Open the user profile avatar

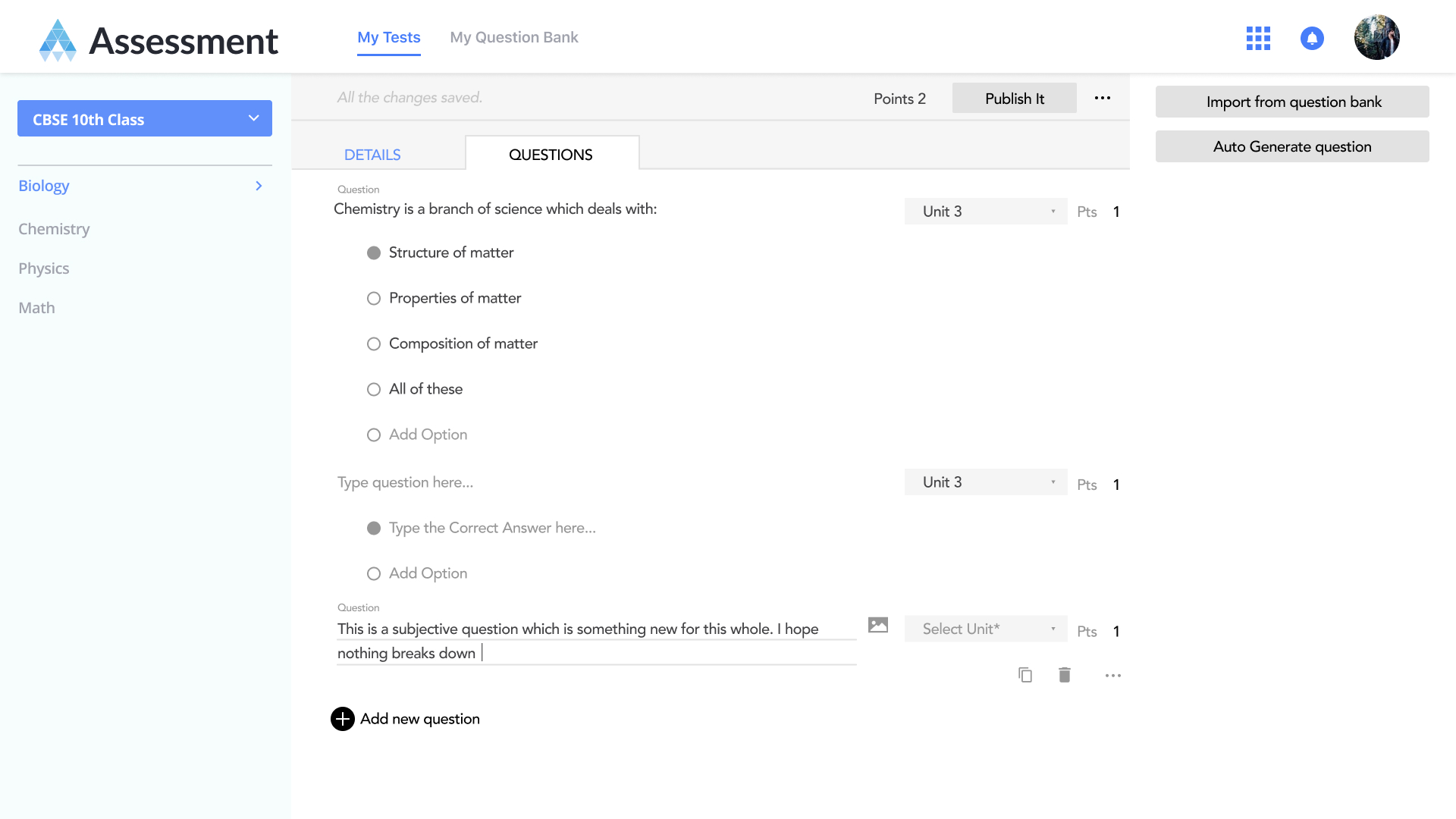[1376, 37]
